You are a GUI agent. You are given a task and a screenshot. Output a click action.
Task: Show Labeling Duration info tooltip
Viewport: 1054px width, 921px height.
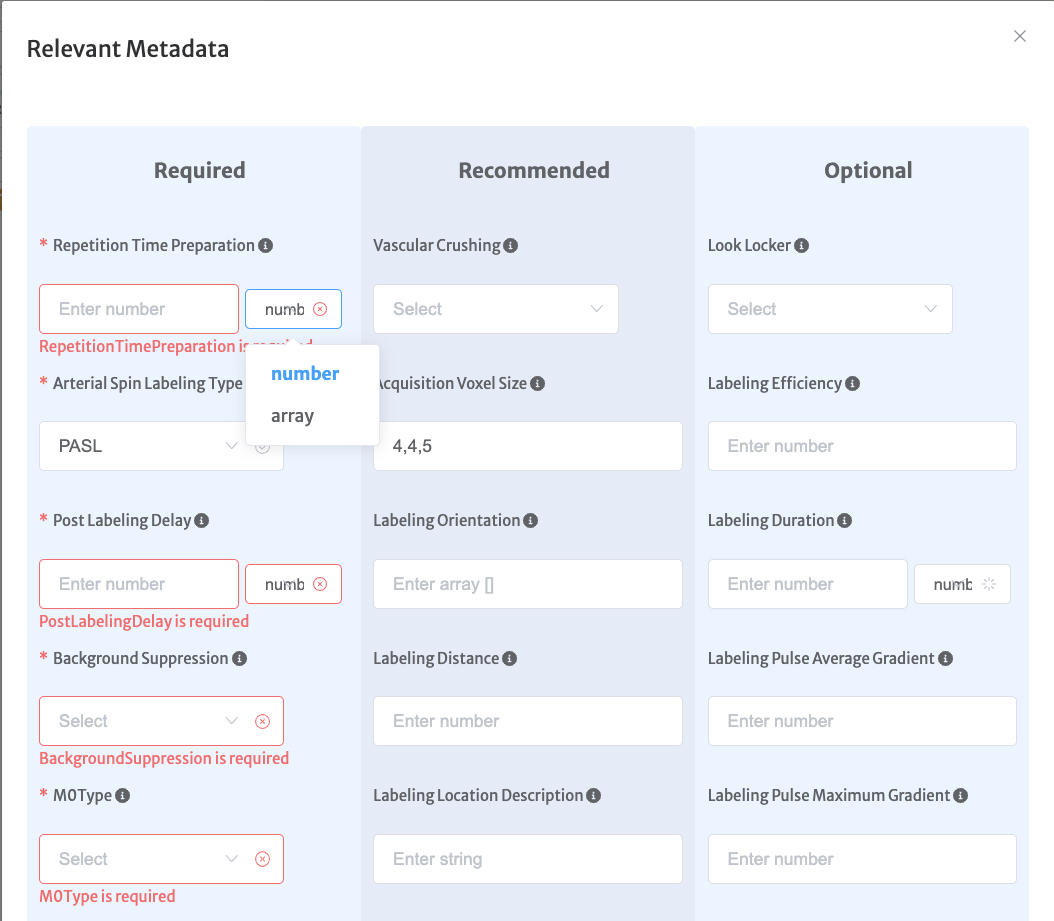point(844,520)
